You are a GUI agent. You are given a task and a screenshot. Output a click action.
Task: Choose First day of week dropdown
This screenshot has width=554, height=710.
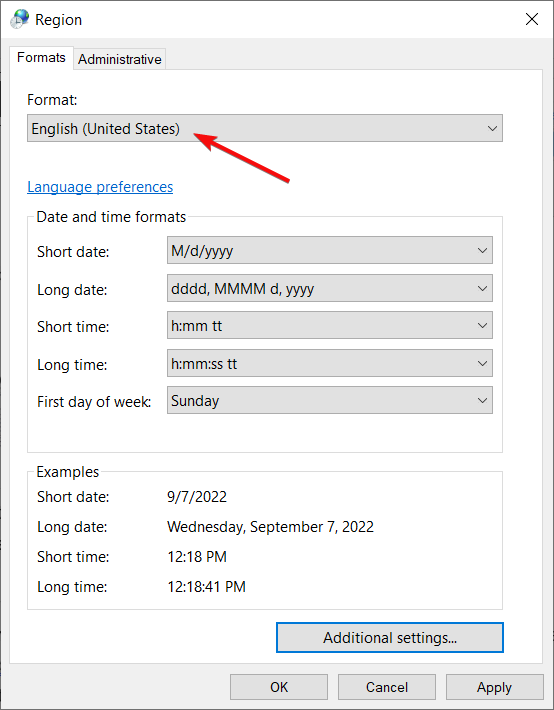[x=330, y=400]
